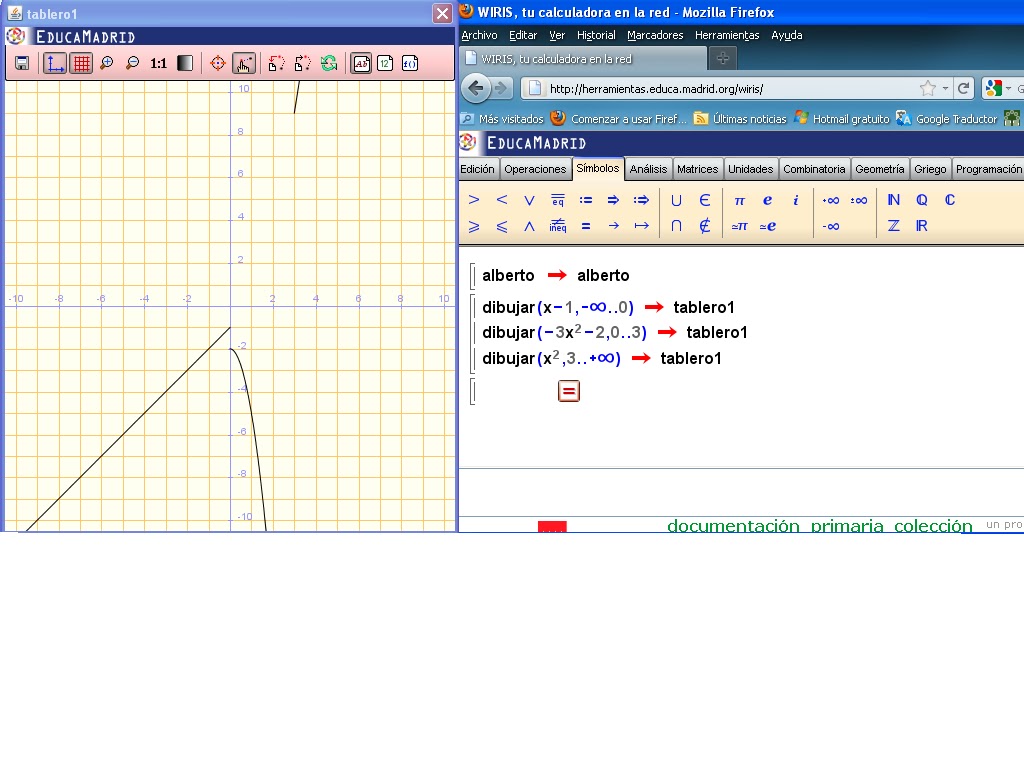Screen dimensions: 1024x768
Task: Open the Google Traductor bookmark
Action: point(946,119)
